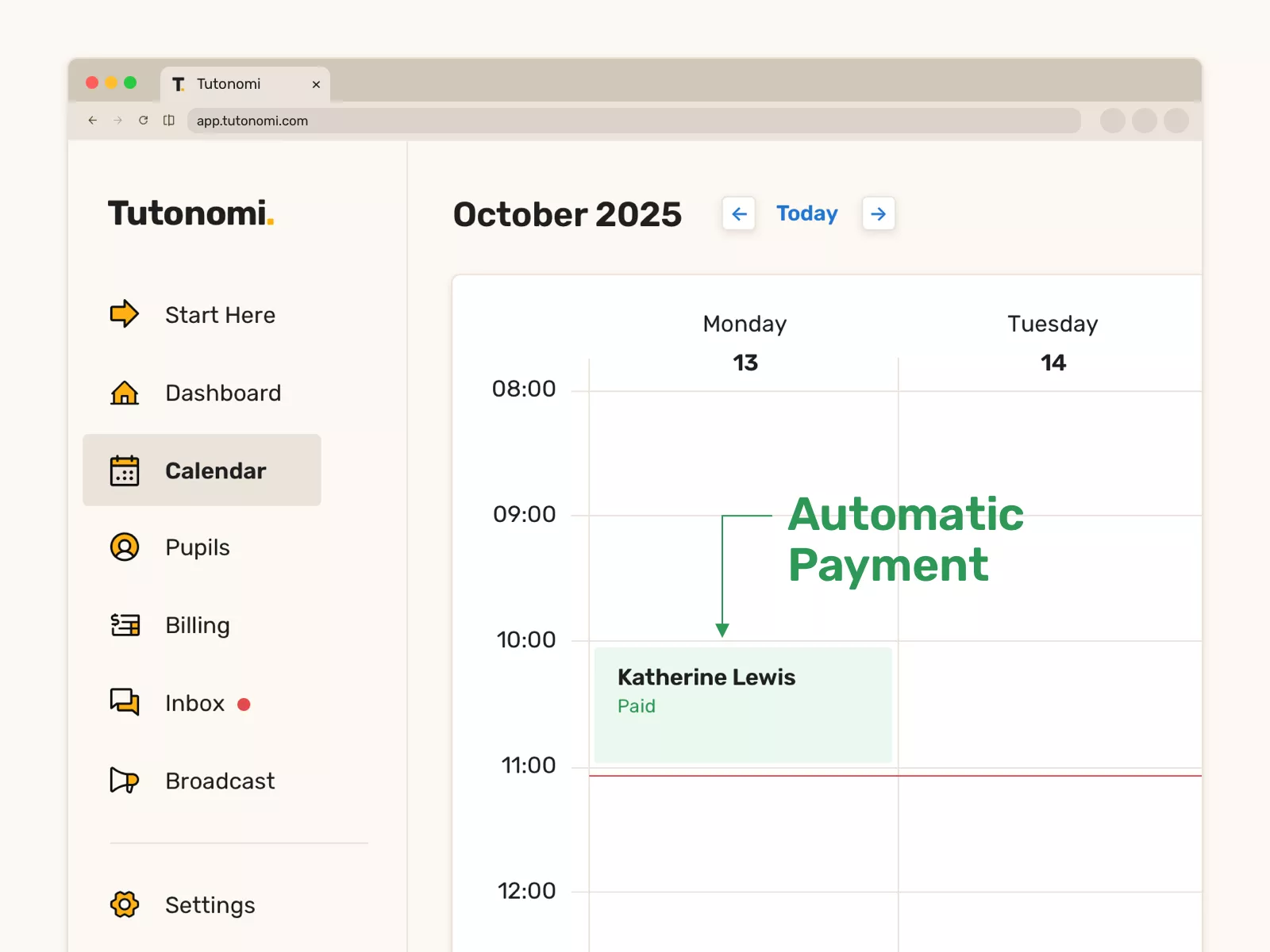
Task: Open the Katherine Lewis lesson event
Action: coord(743,705)
